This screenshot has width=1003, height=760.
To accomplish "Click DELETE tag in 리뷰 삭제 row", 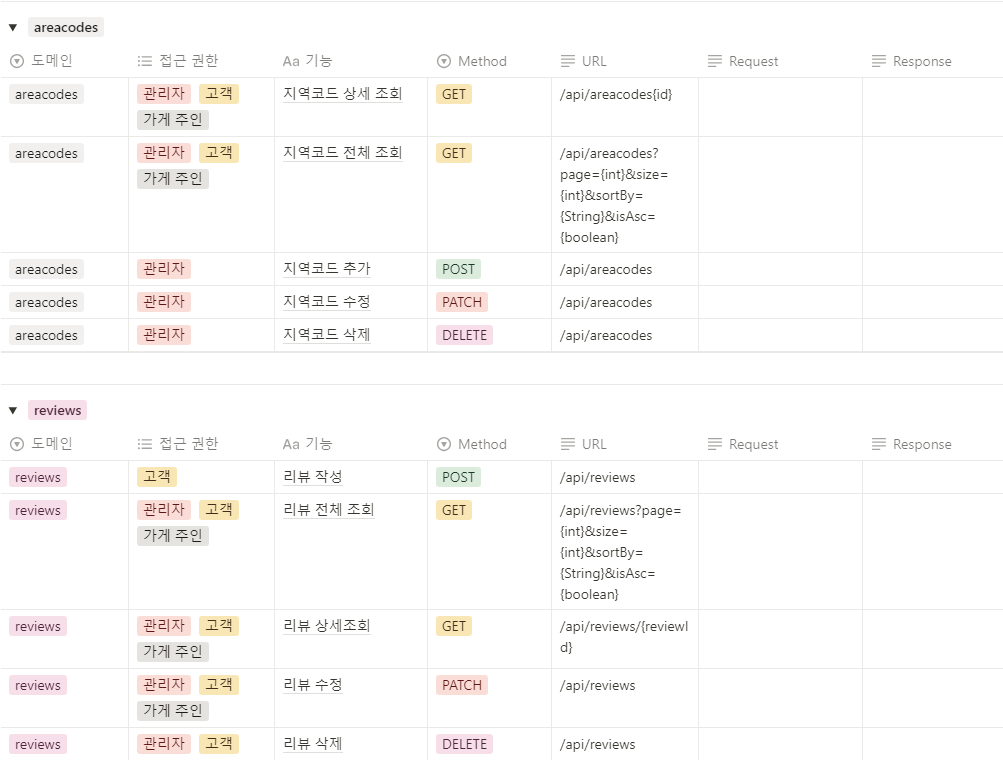I will 464,744.
